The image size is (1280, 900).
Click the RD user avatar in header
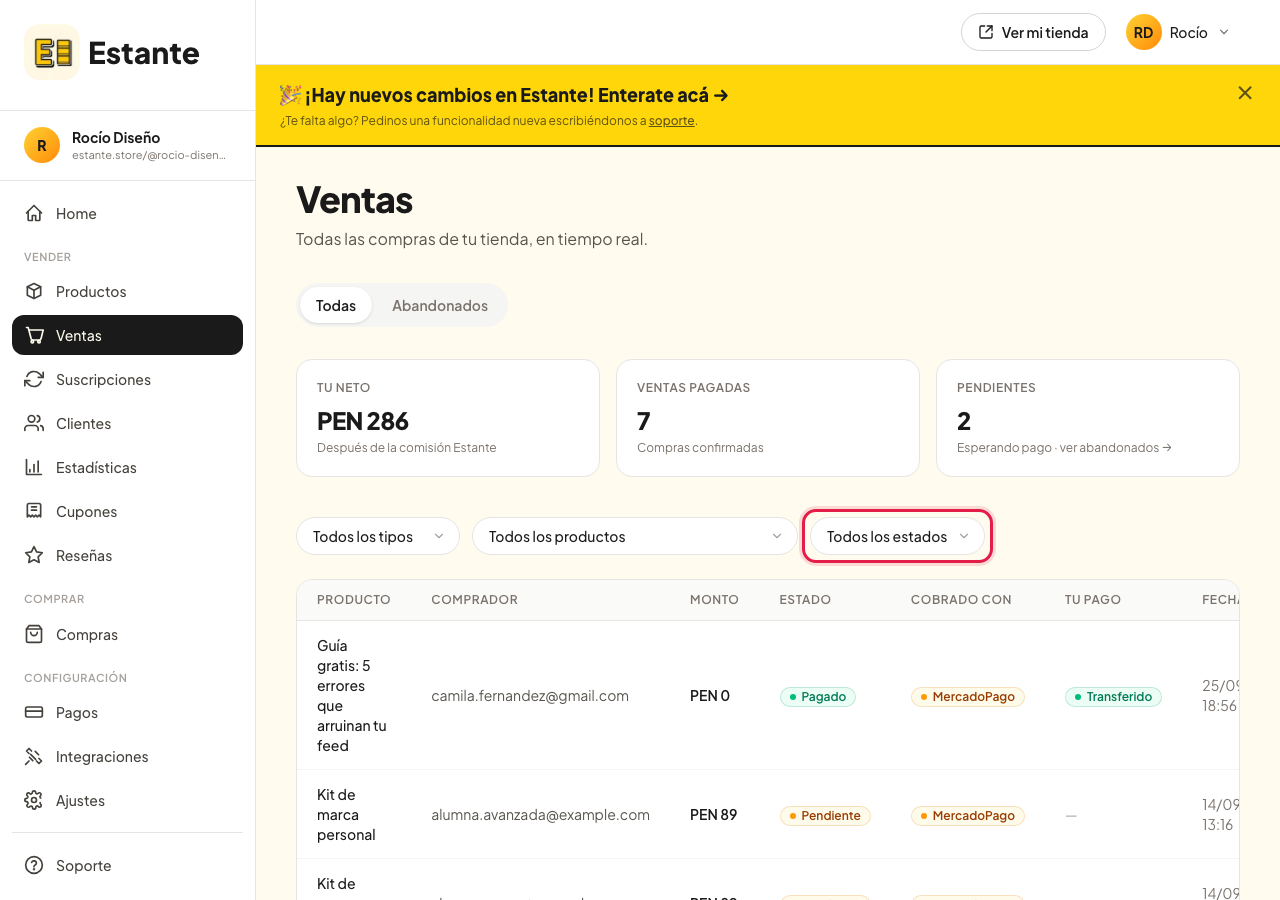point(1144,32)
